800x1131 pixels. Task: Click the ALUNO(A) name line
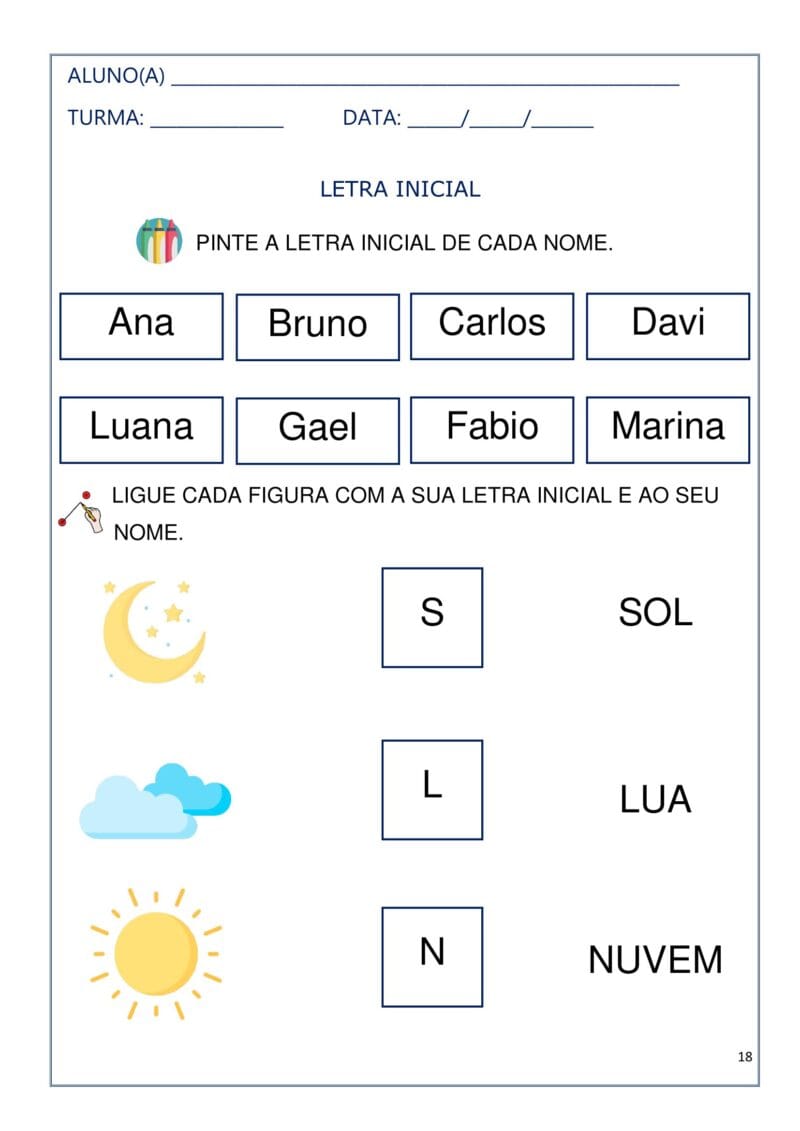[x=426, y=78]
